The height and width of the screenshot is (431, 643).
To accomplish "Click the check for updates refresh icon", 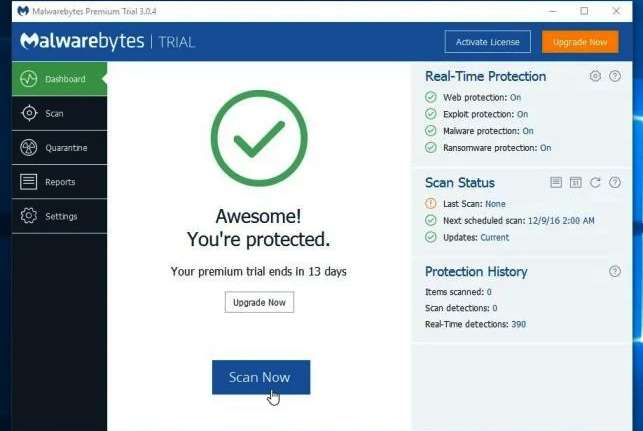I will (595, 183).
